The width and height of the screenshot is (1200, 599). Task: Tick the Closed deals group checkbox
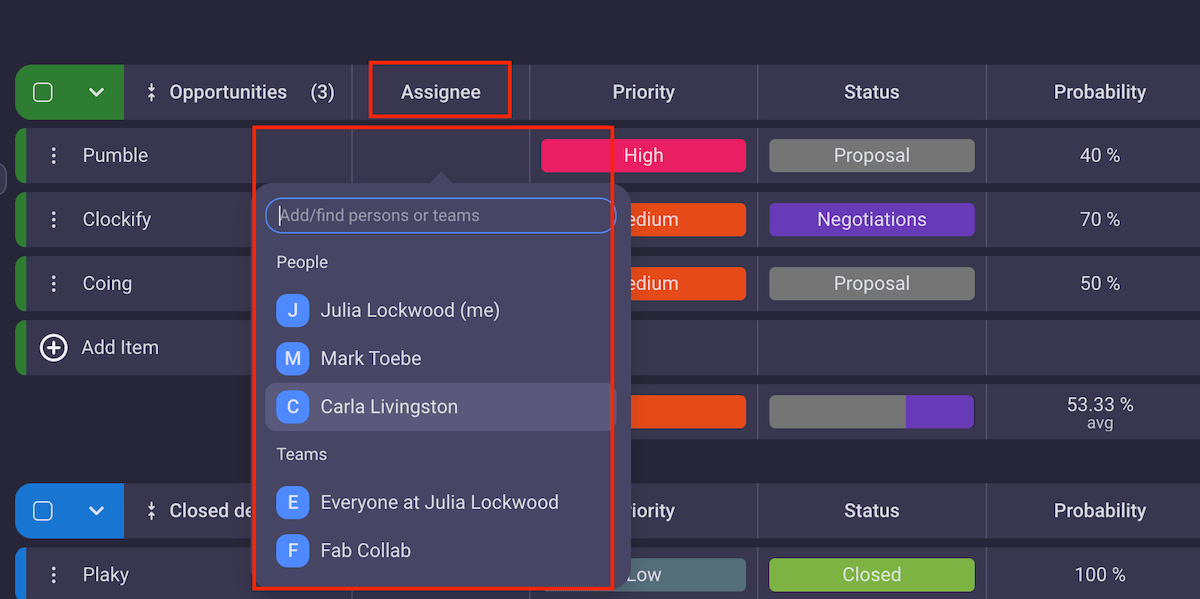(x=43, y=511)
